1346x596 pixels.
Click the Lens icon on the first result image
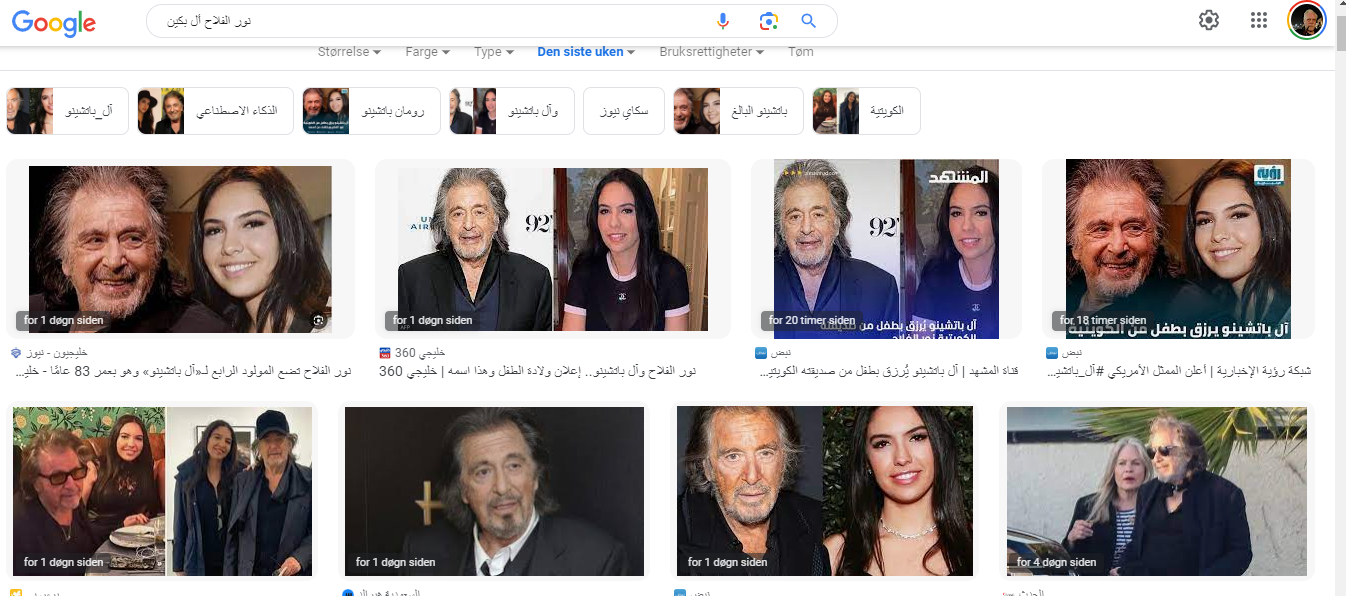[318, 320]
